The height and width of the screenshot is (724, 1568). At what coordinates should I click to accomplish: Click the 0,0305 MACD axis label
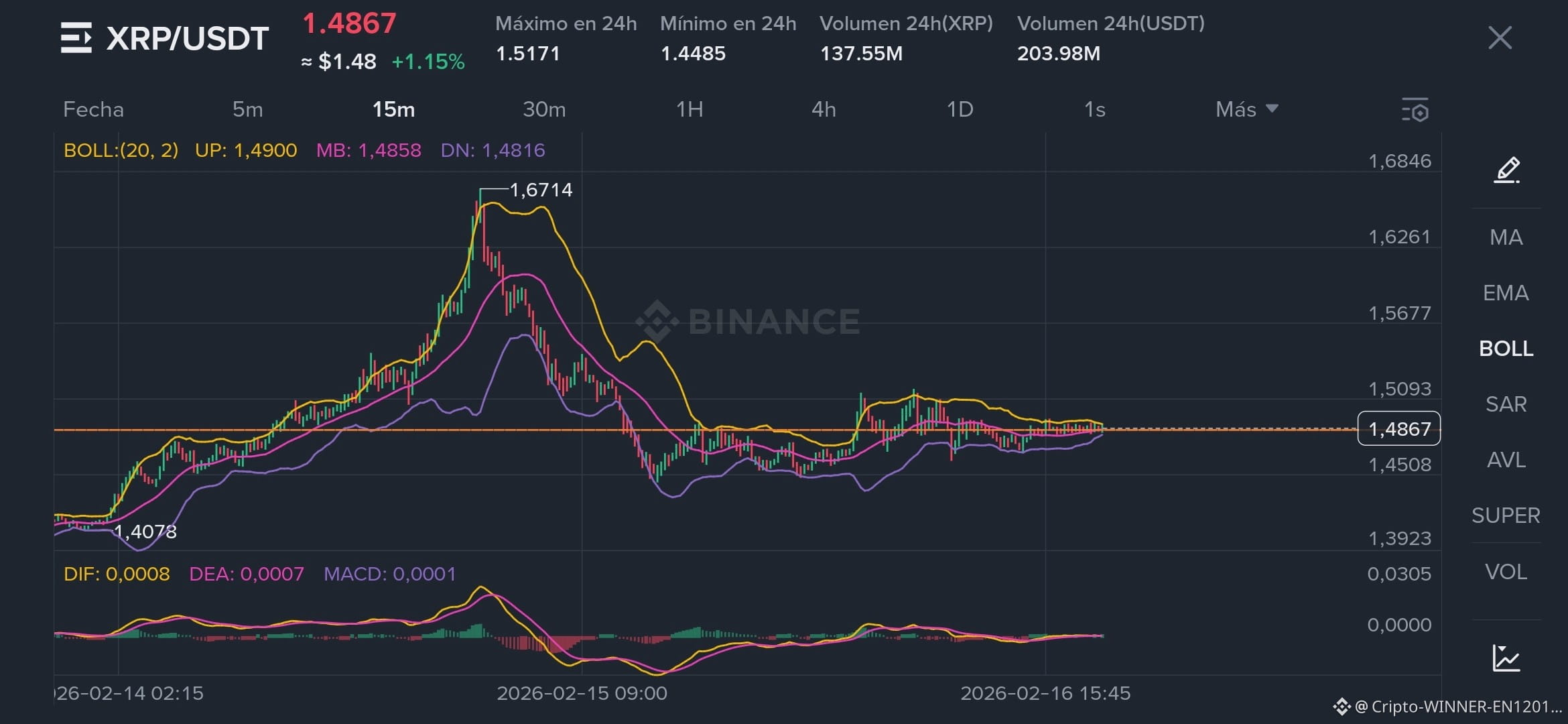1399,574
